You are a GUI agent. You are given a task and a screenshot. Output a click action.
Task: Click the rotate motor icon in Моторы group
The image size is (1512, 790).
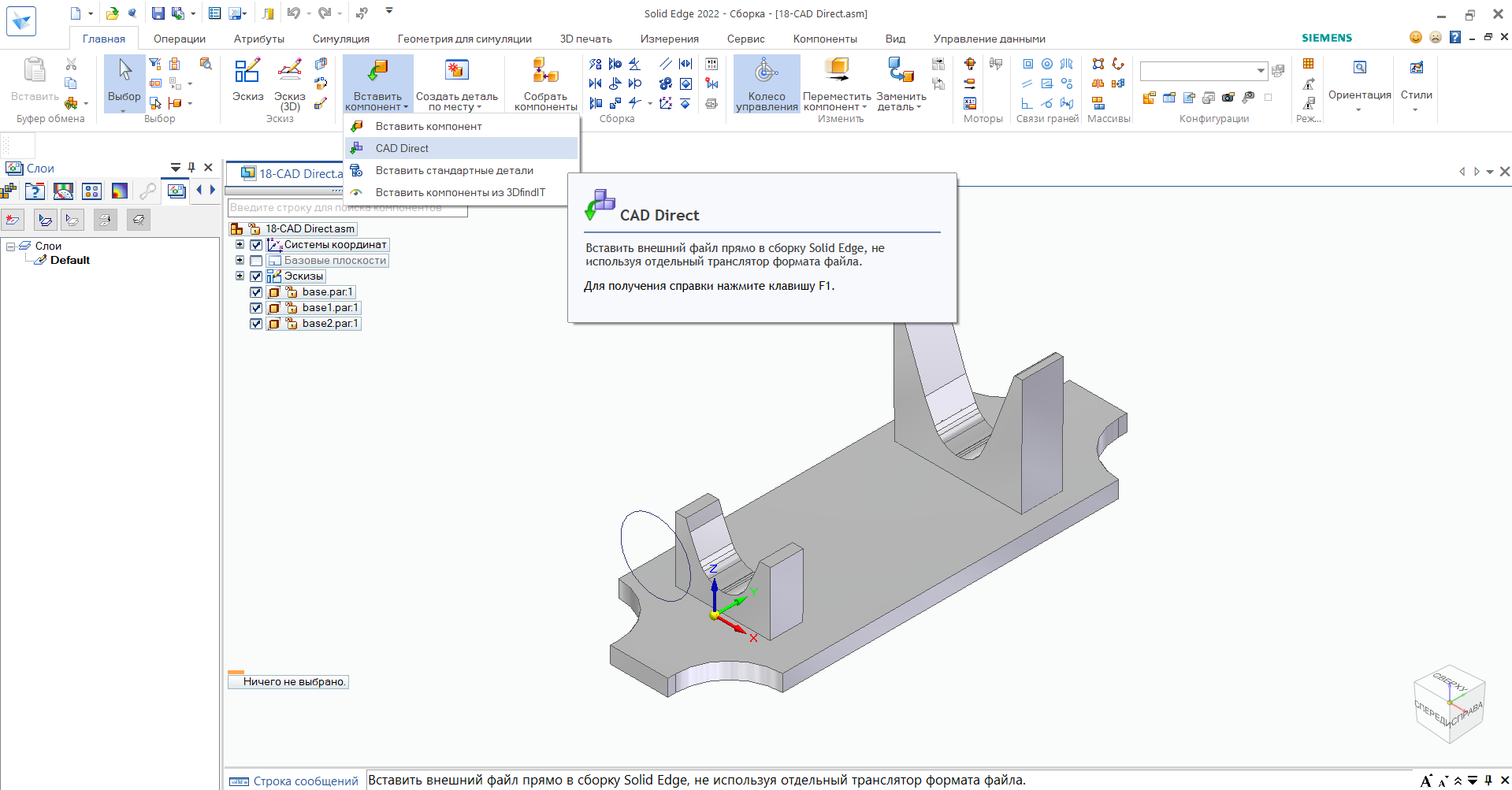click(970, 64)
